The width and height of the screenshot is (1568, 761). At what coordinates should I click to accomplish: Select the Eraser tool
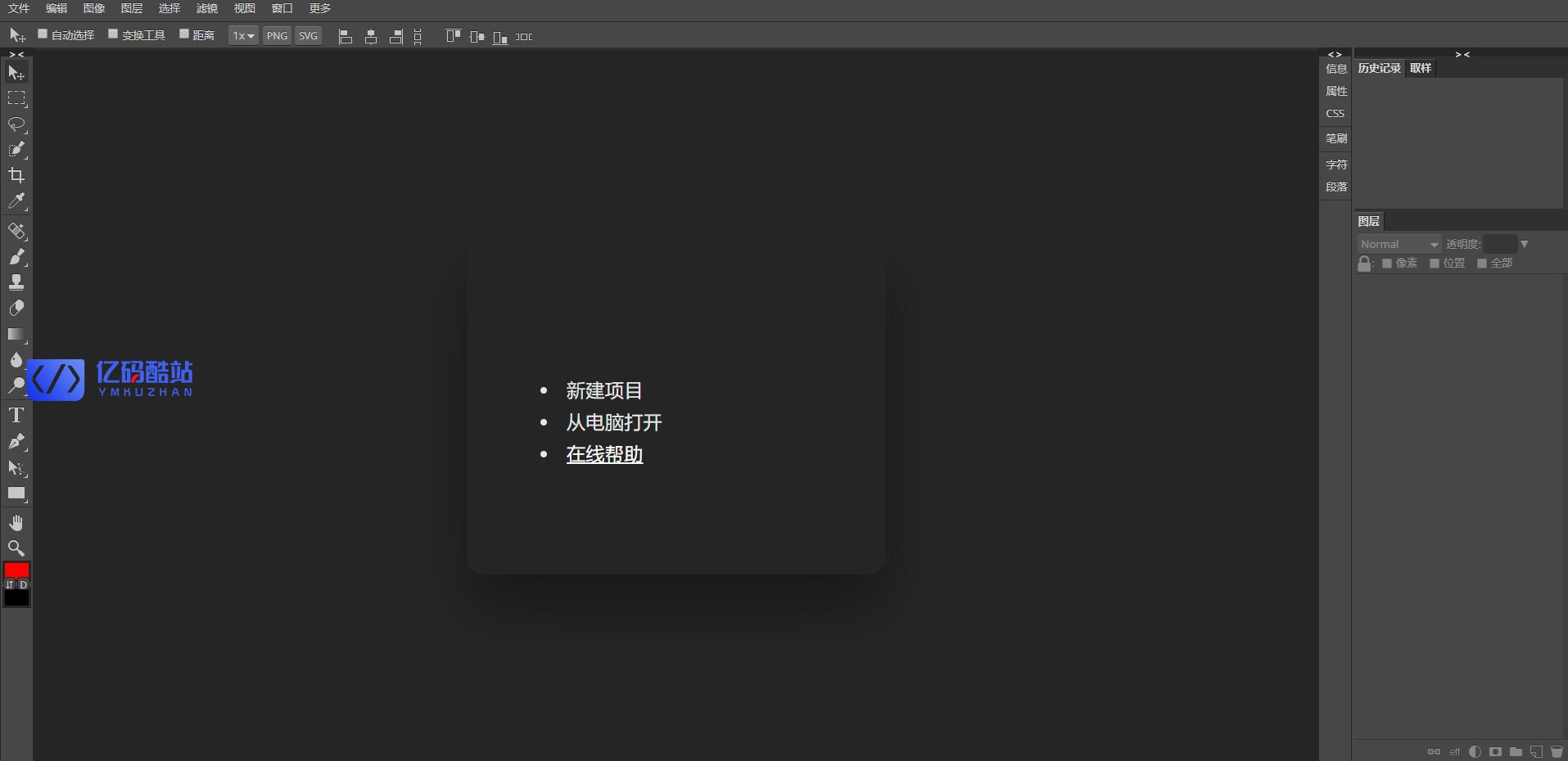pyautogui.click(x=16, y=308)
